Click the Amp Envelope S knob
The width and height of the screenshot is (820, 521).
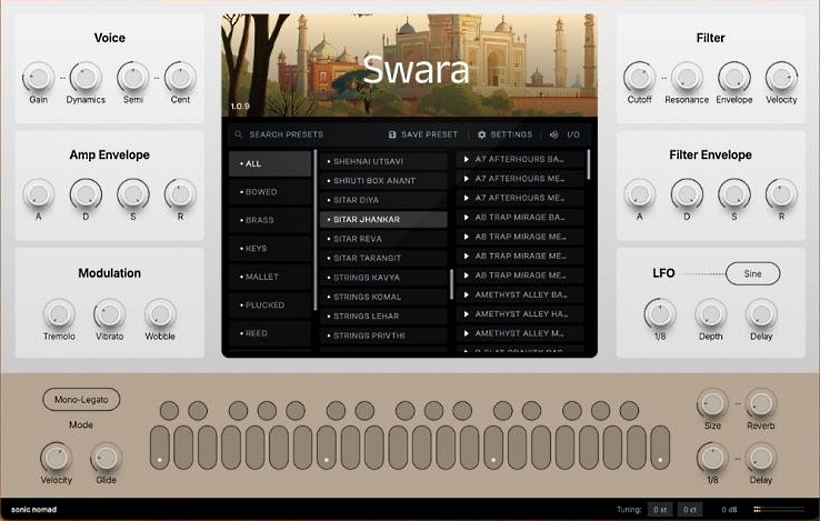[133, 194]
